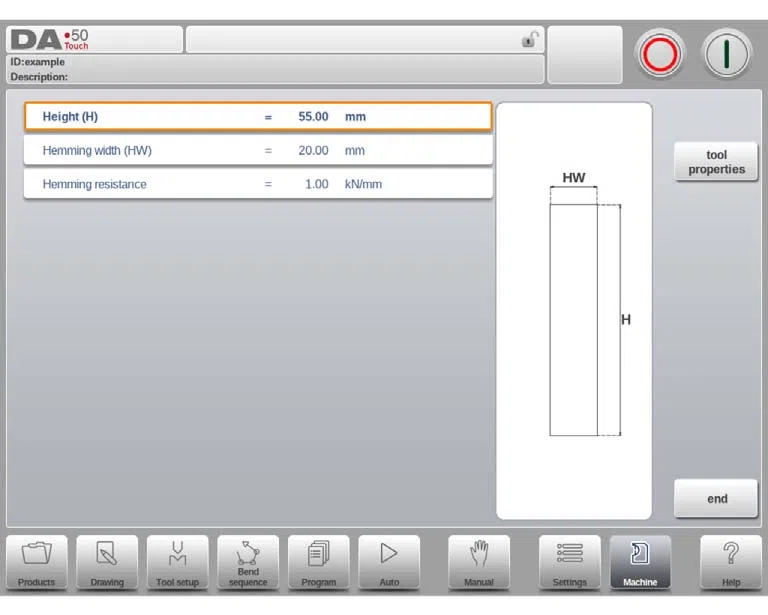This screenshot has width=768, height=615.
Task: Select the Machine tab
Action: 640,562
